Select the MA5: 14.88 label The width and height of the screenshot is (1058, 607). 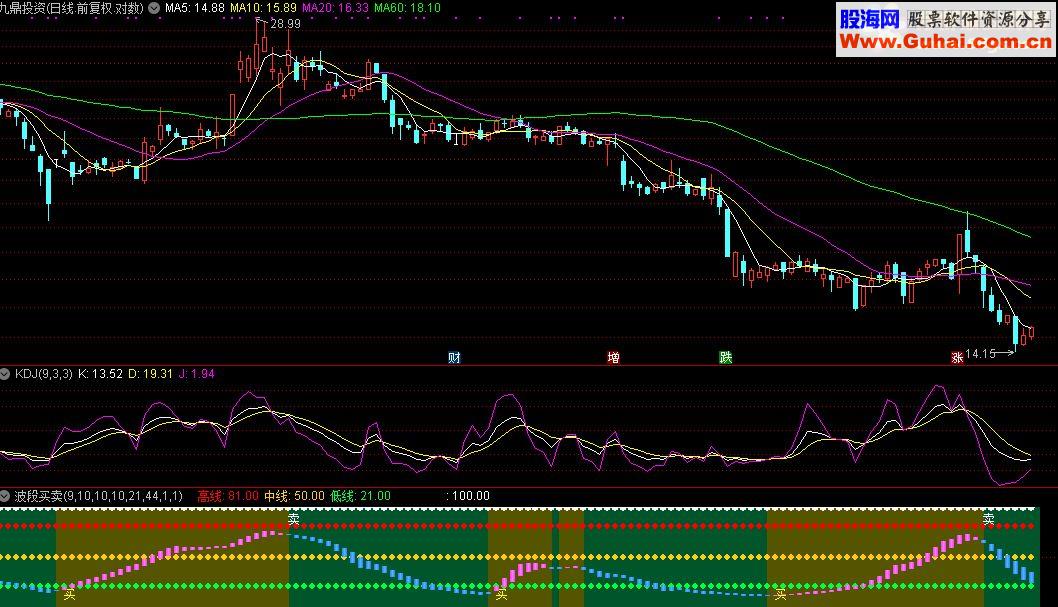click(x=195, y=8)
